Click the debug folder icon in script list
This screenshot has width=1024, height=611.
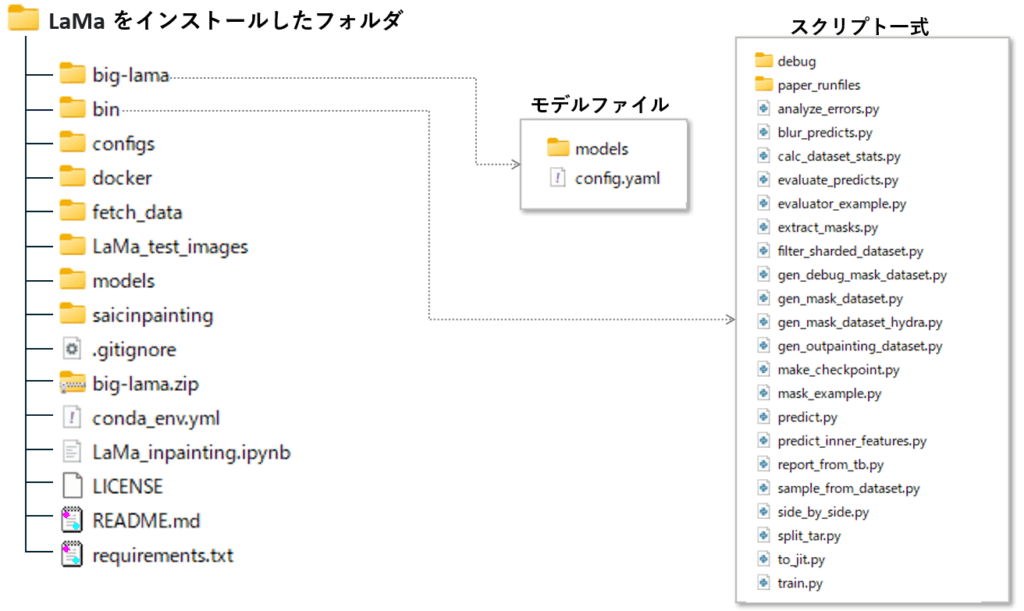(x=763, y=61)
